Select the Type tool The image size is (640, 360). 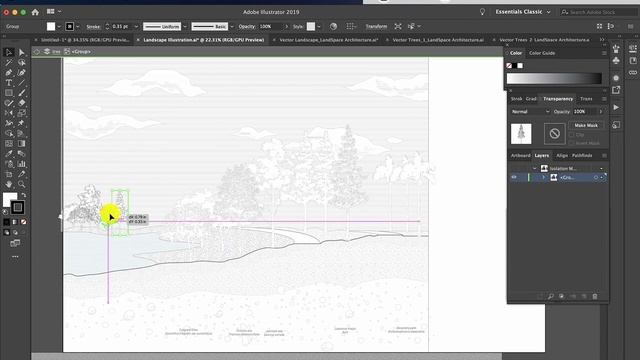pyautogui.click(x=9, y=83)
